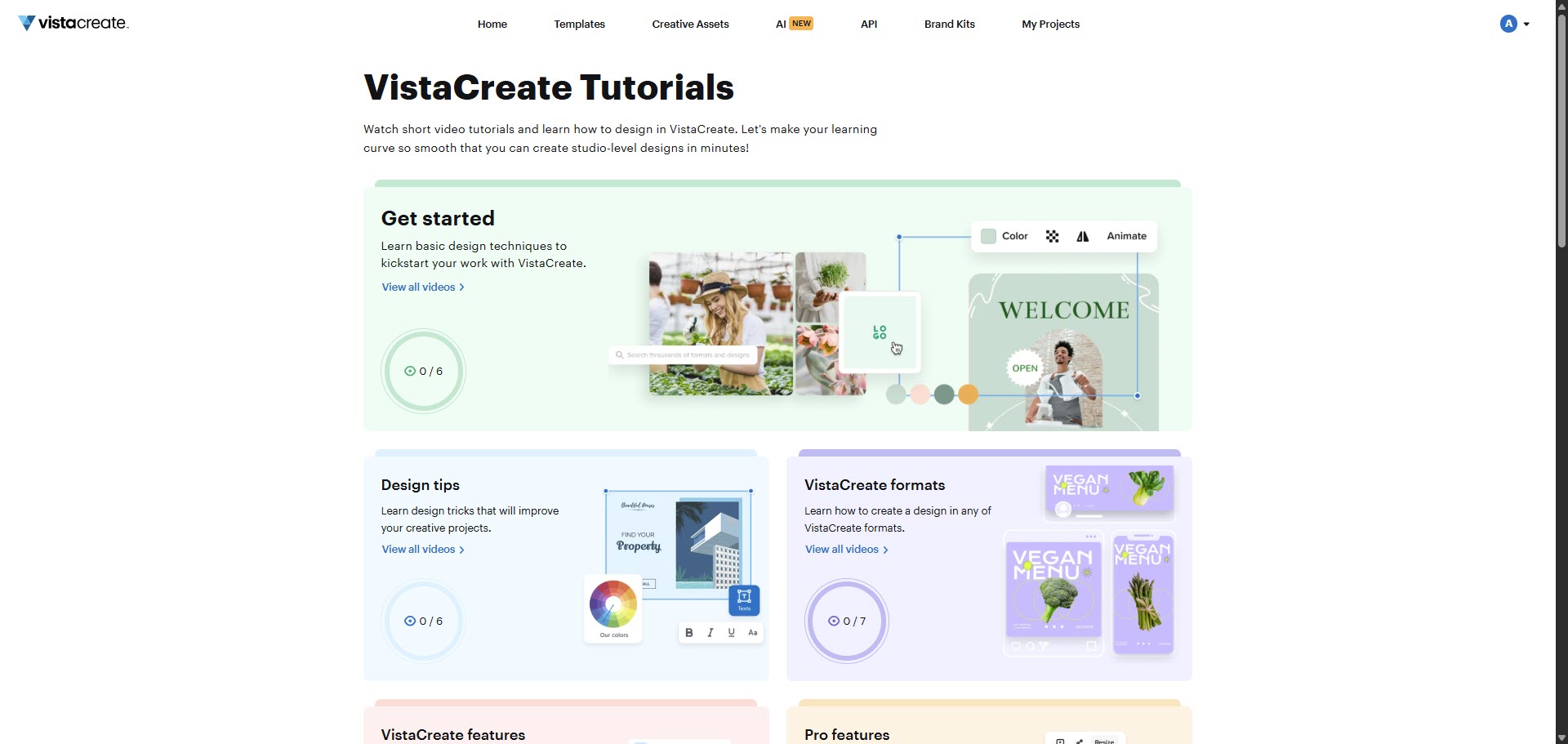Click the Get started heading

pos(438,218)
